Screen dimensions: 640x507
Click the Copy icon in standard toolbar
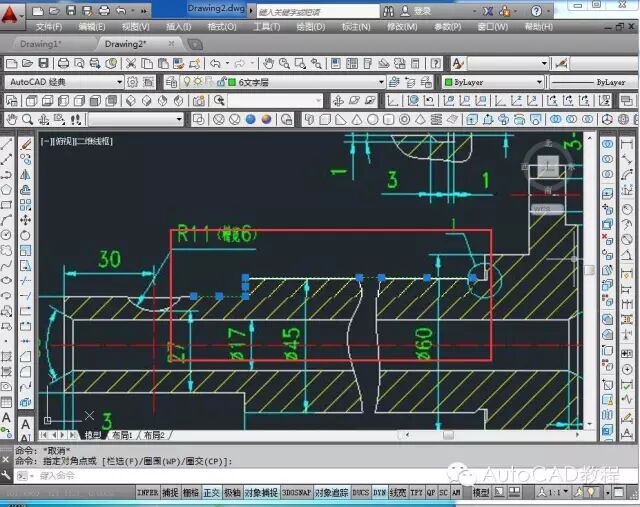[147, 63]
